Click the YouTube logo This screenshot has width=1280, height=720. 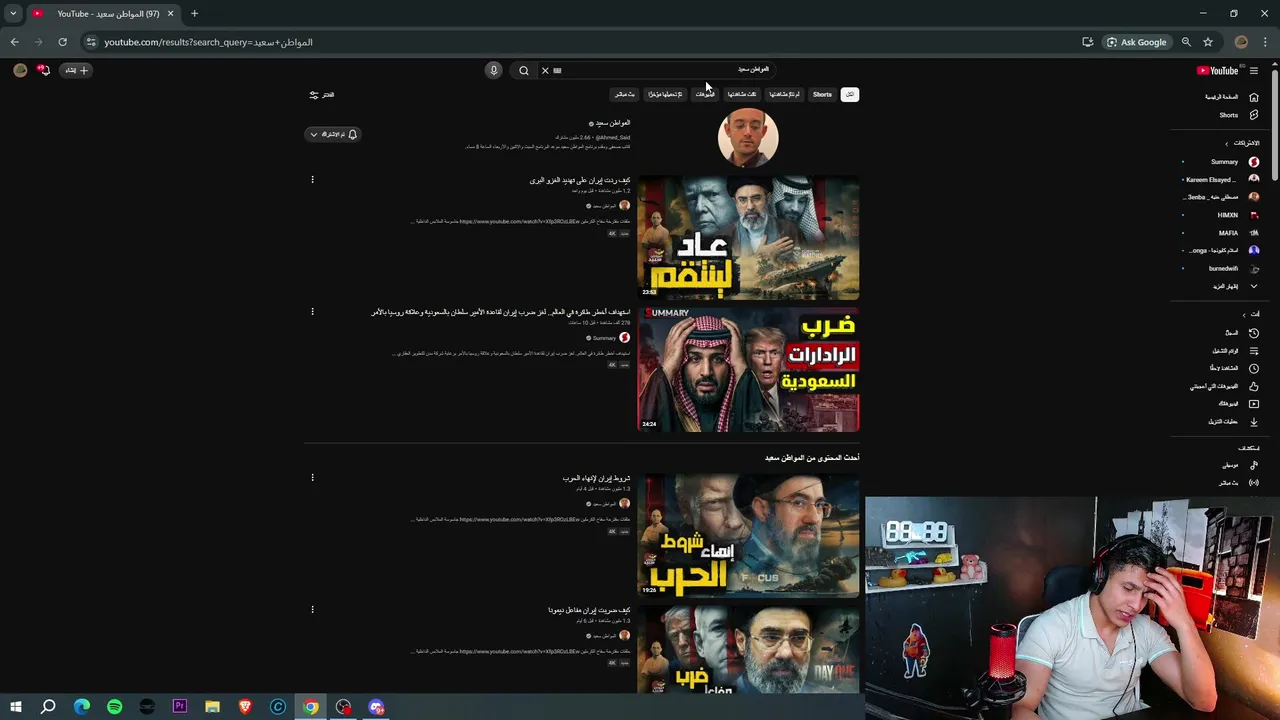pos(1218,70)
